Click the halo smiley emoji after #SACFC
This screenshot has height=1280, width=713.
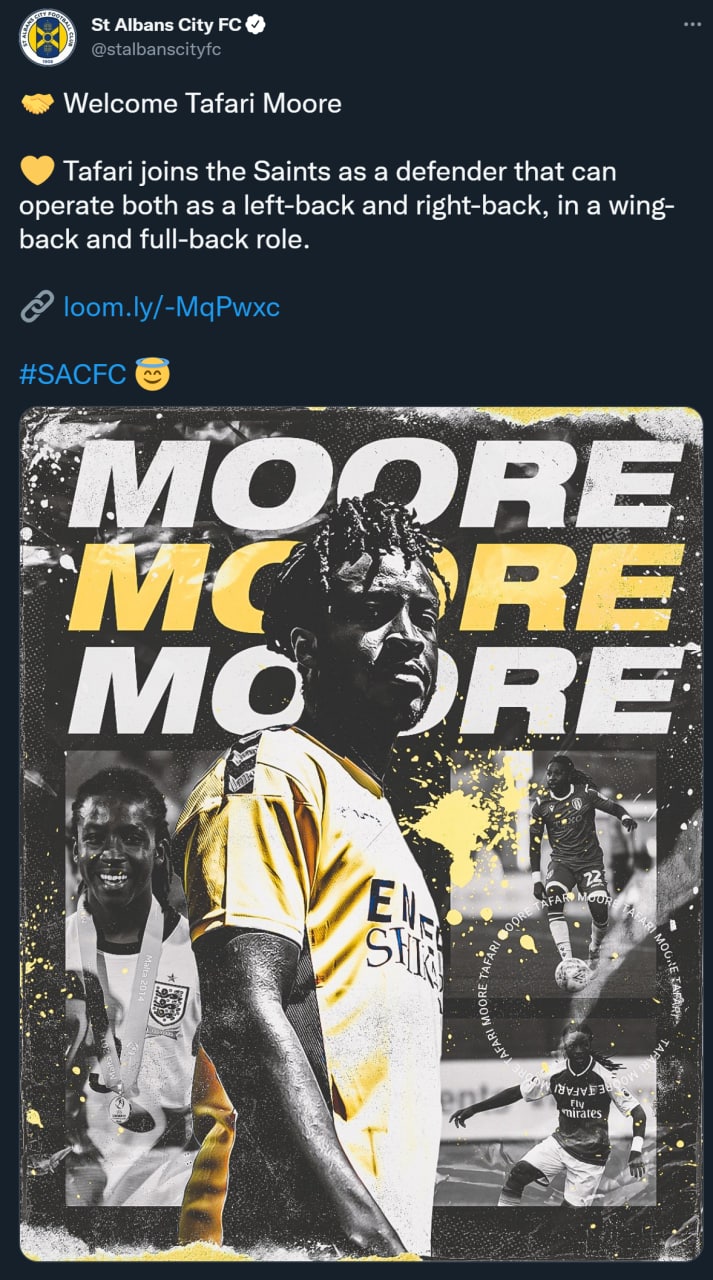151,373
